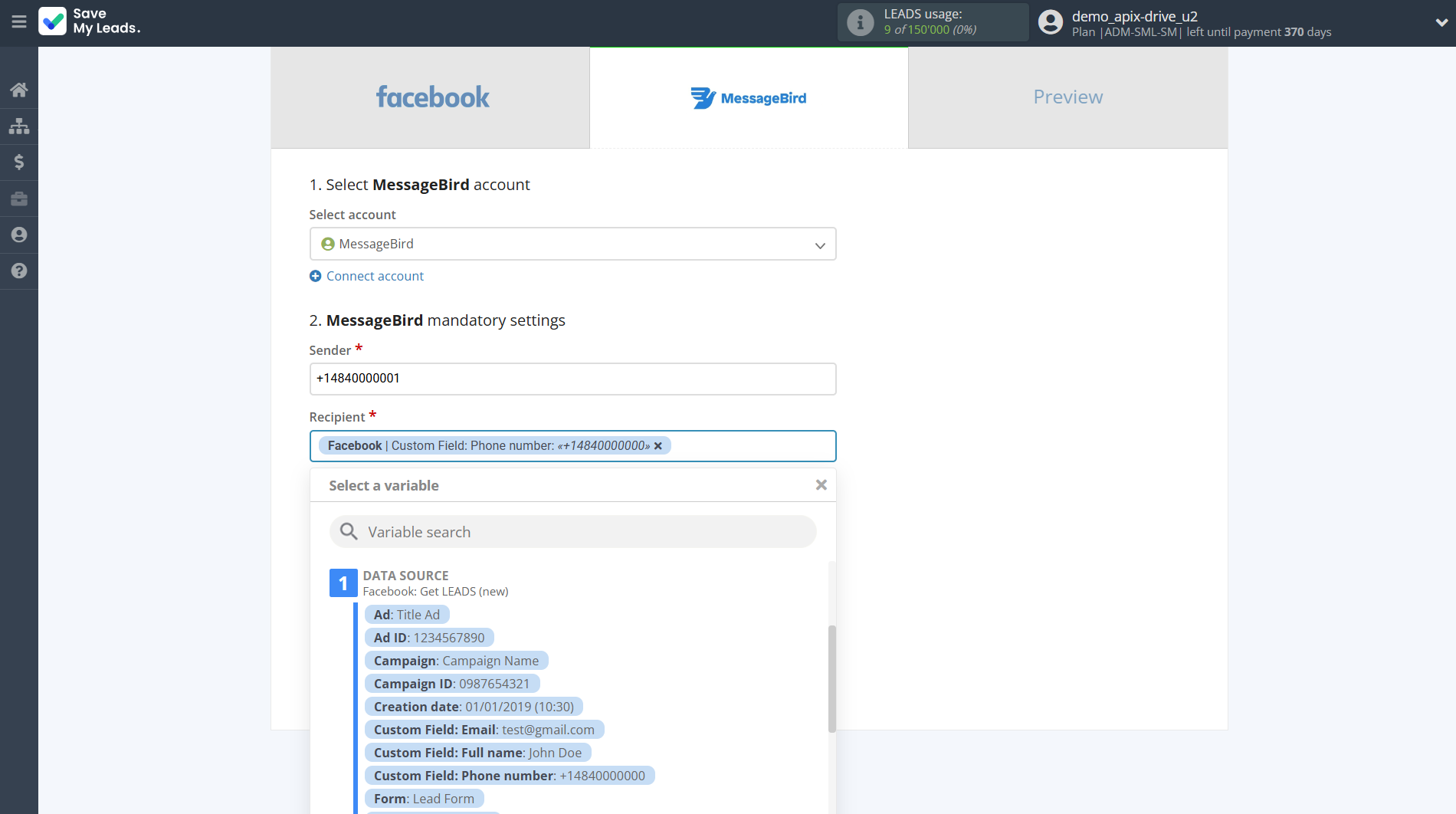Collapse the Select a variable panel

821,484
